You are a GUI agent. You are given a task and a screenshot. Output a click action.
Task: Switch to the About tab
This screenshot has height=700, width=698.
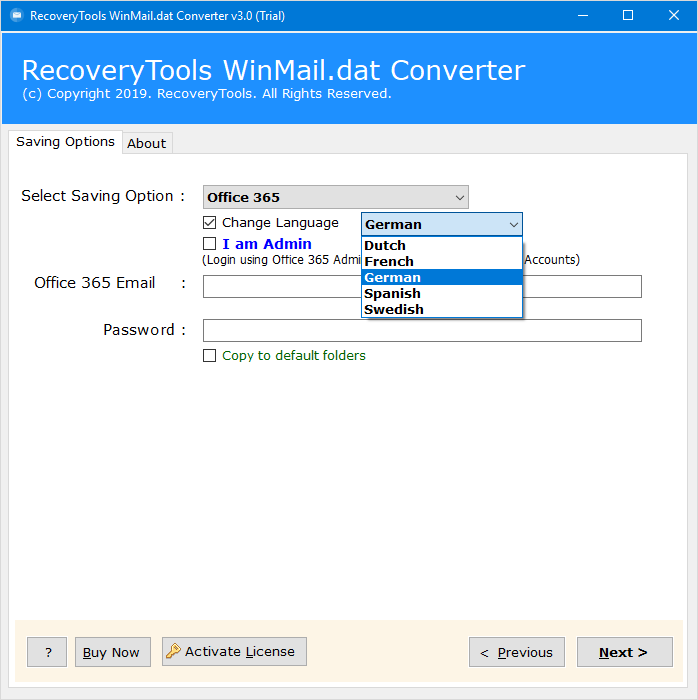147,143
